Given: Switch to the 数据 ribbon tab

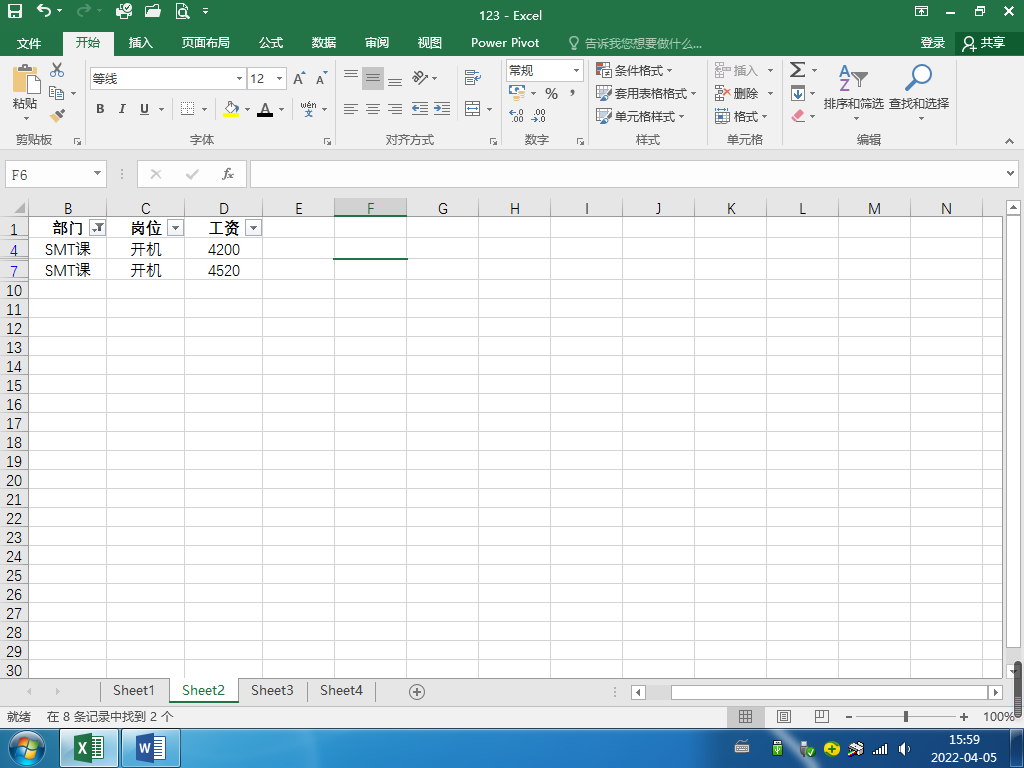Looking at the screenshot, I should point(324,43).
